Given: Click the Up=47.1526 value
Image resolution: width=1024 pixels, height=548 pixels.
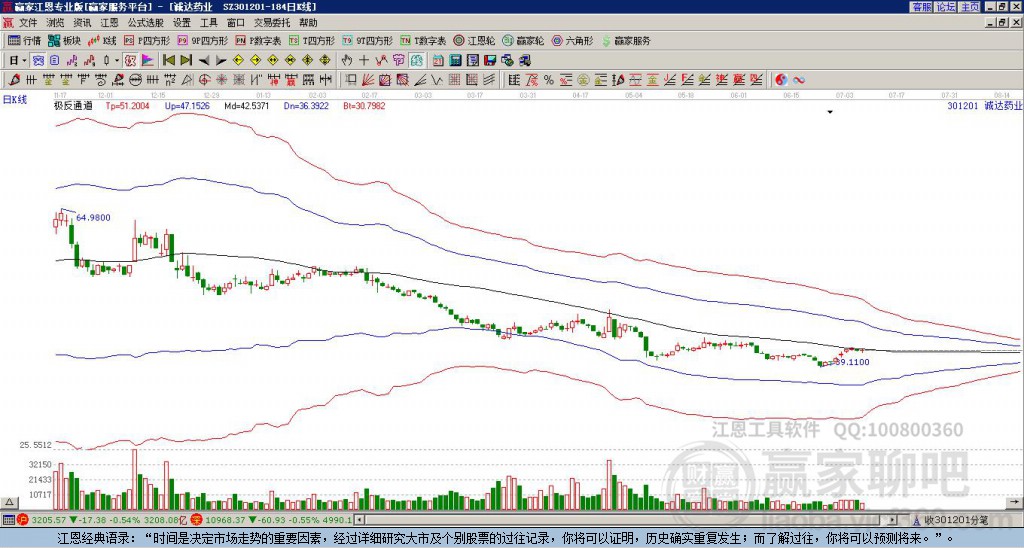Looking at the screenshot, I should click(x=187, y=105).
